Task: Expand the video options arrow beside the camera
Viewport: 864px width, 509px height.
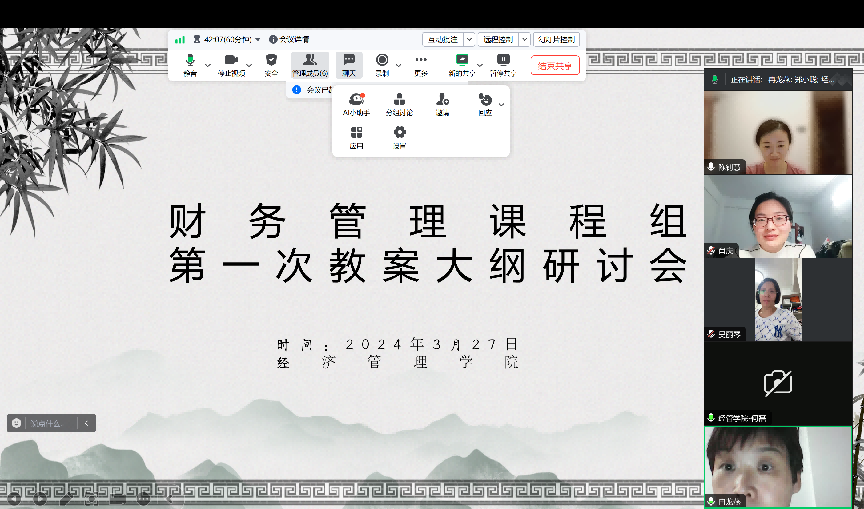Action: coord(250,65)
